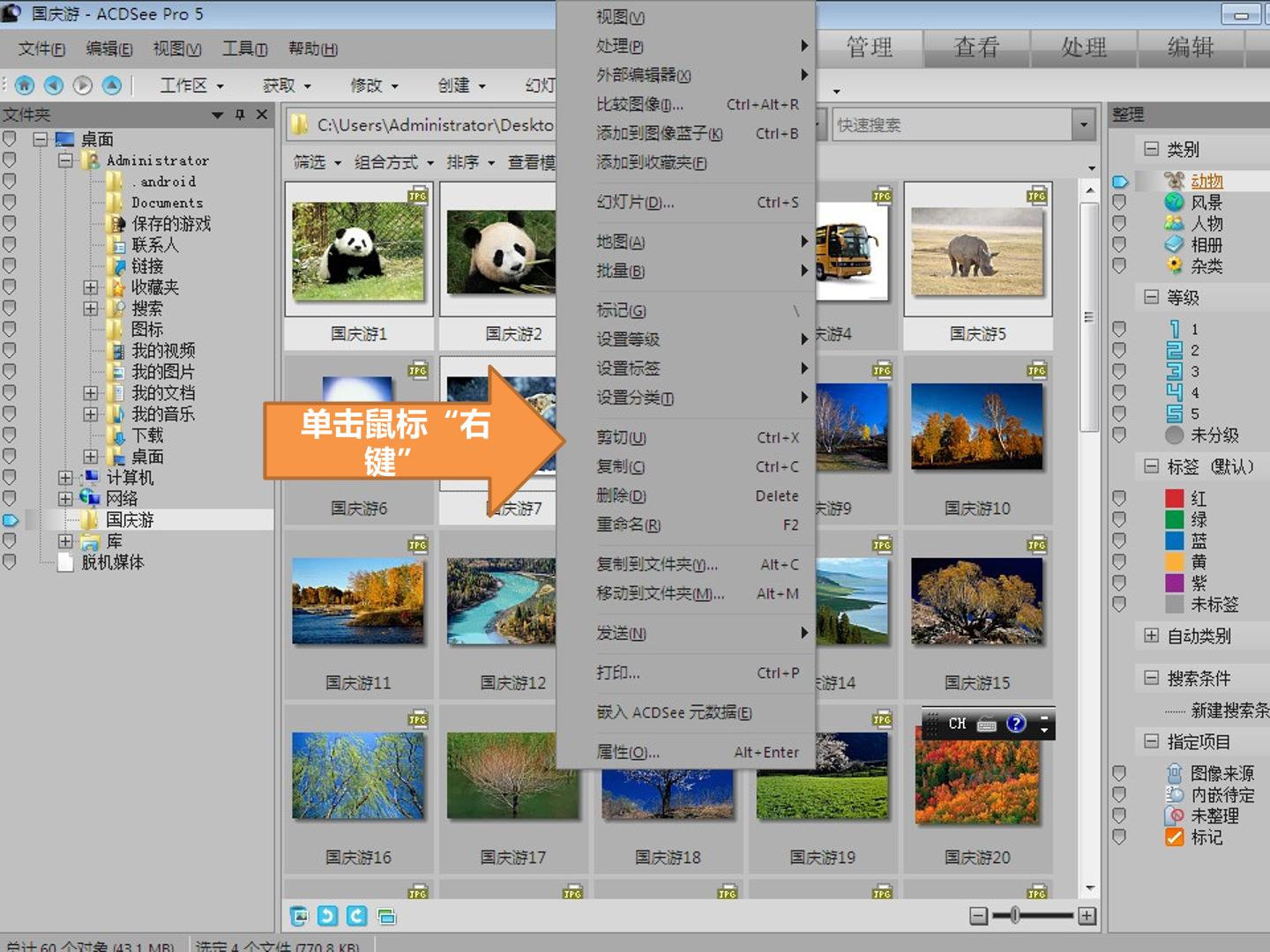The width and height of the screenshot is (1270, 952).
Task: Switch to the 查看 mode tab
Action: pos(977,48)
